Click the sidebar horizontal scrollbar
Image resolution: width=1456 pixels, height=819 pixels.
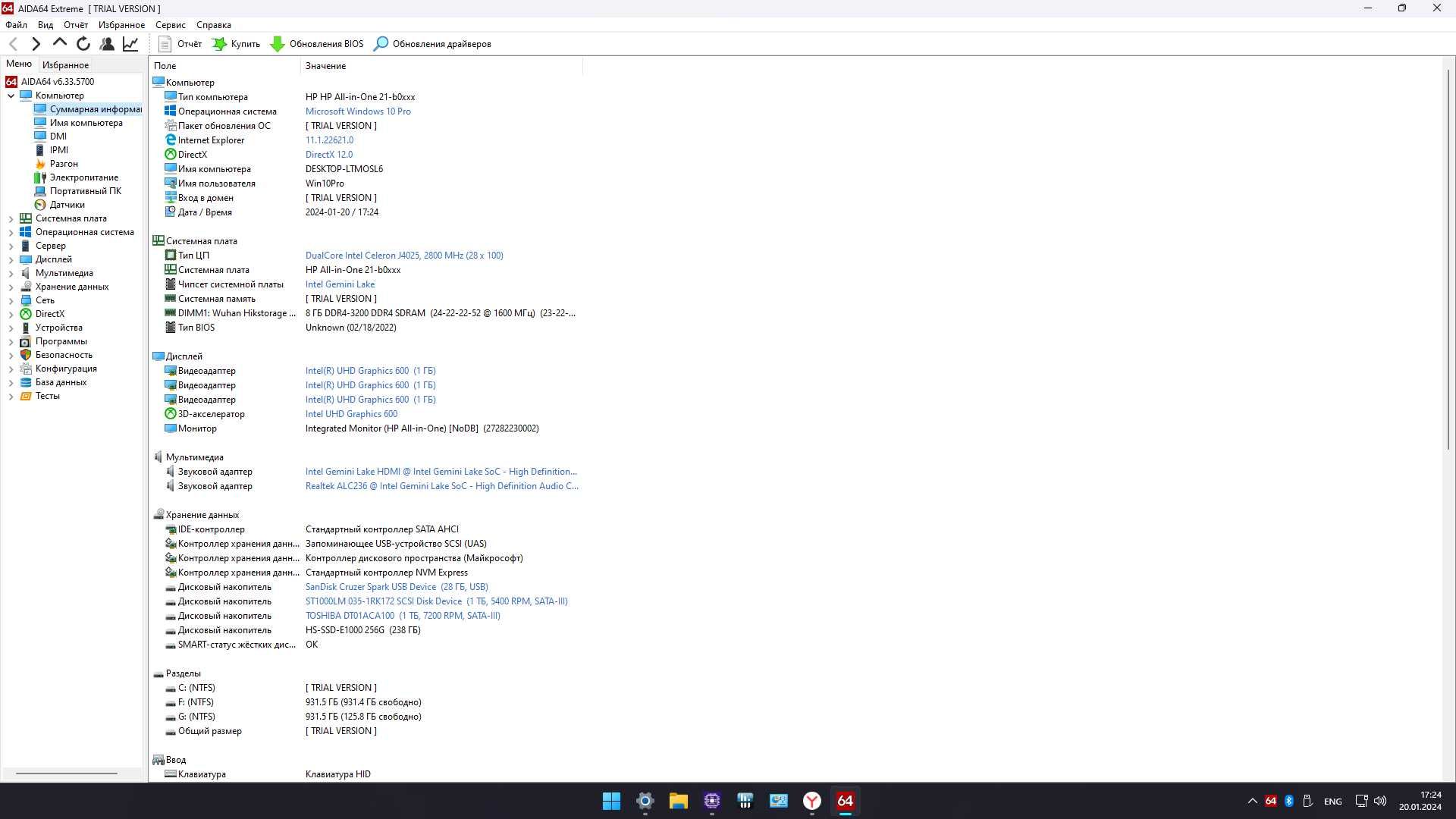67,773
